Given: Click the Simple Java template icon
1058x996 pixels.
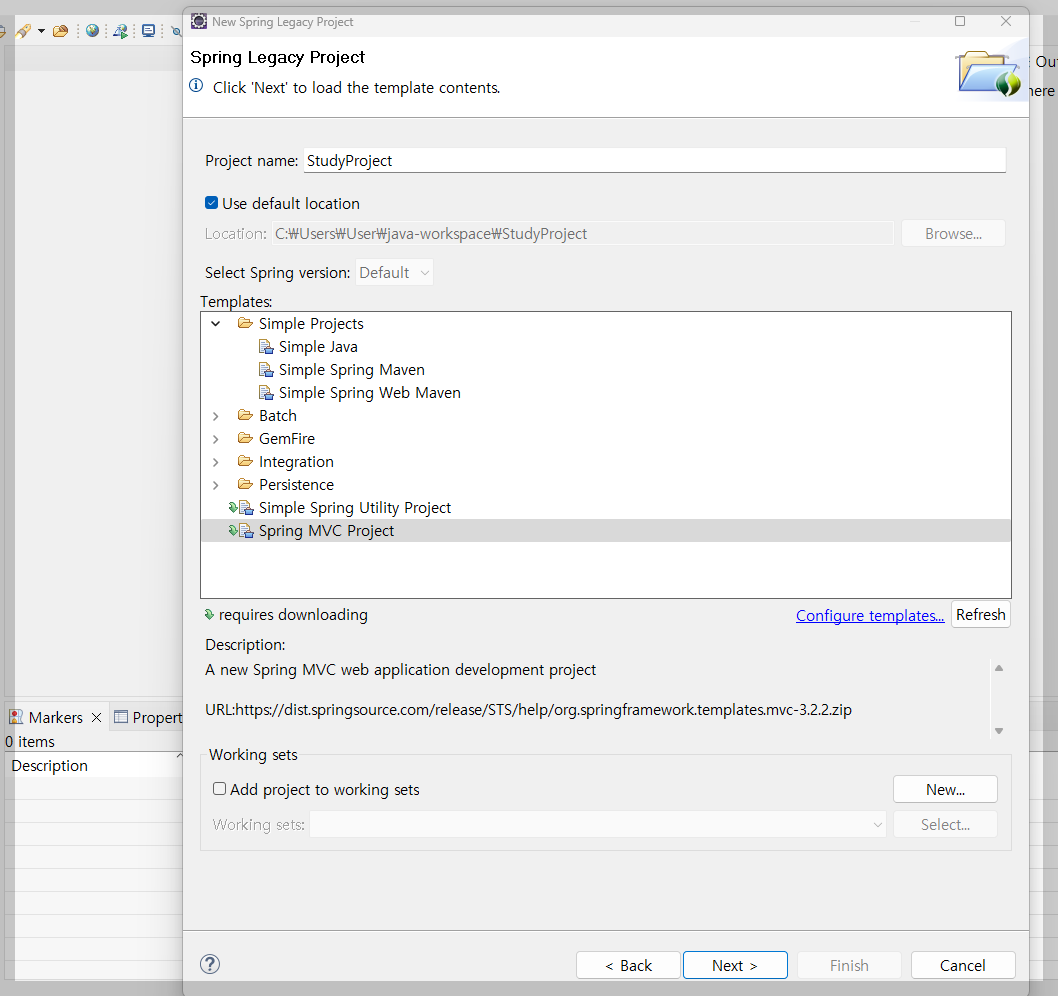Looking at the screenshot, I should point(267,347).
